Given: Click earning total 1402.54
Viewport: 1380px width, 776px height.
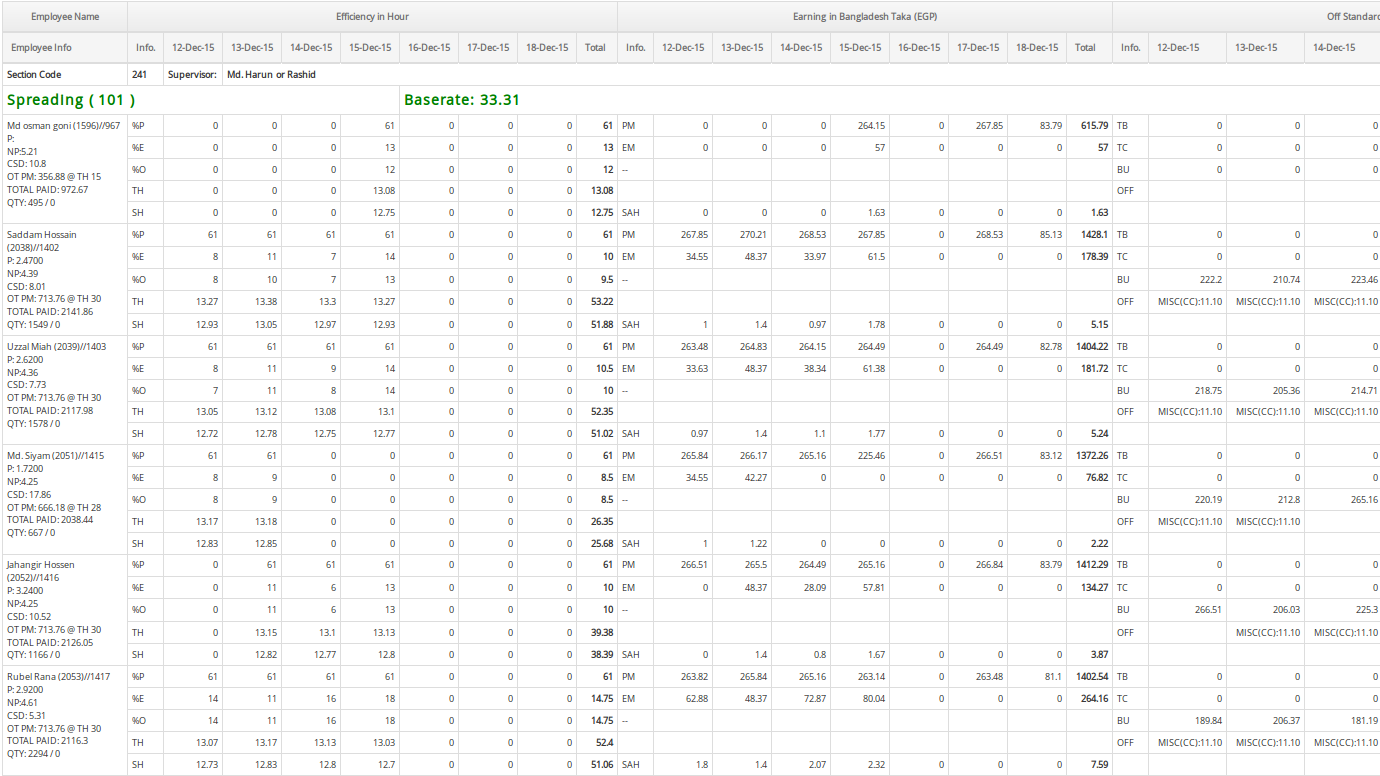Looking at the screenshot, I should click(1092, 677).
